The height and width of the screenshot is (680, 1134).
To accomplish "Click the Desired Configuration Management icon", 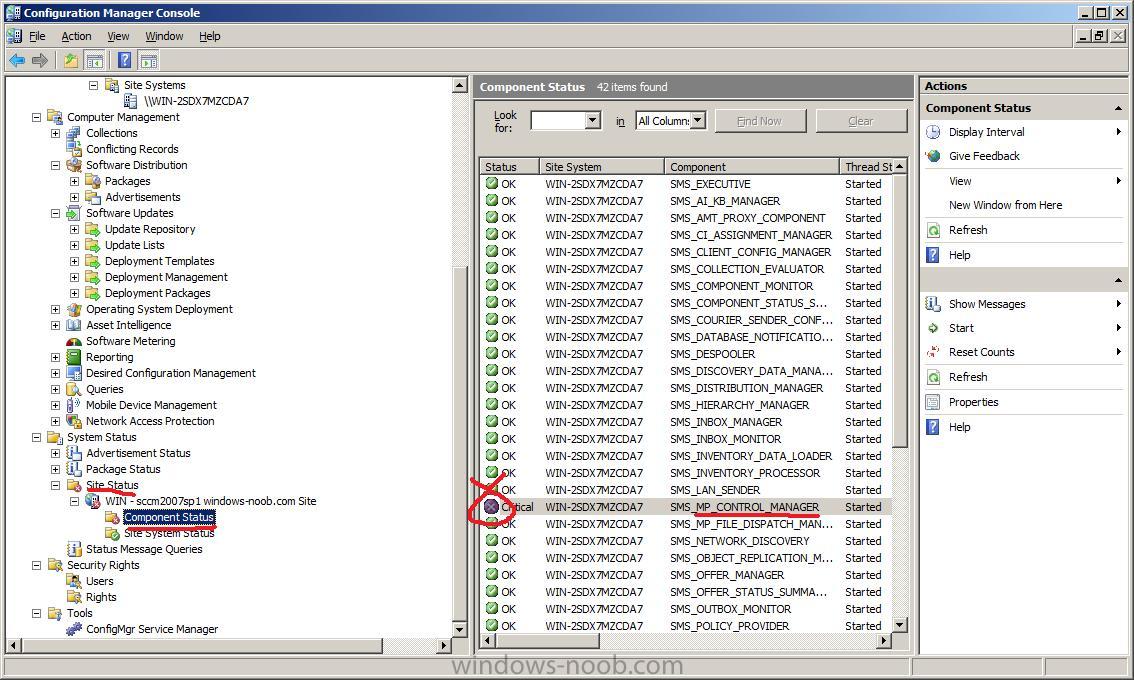I will [73, 373].
